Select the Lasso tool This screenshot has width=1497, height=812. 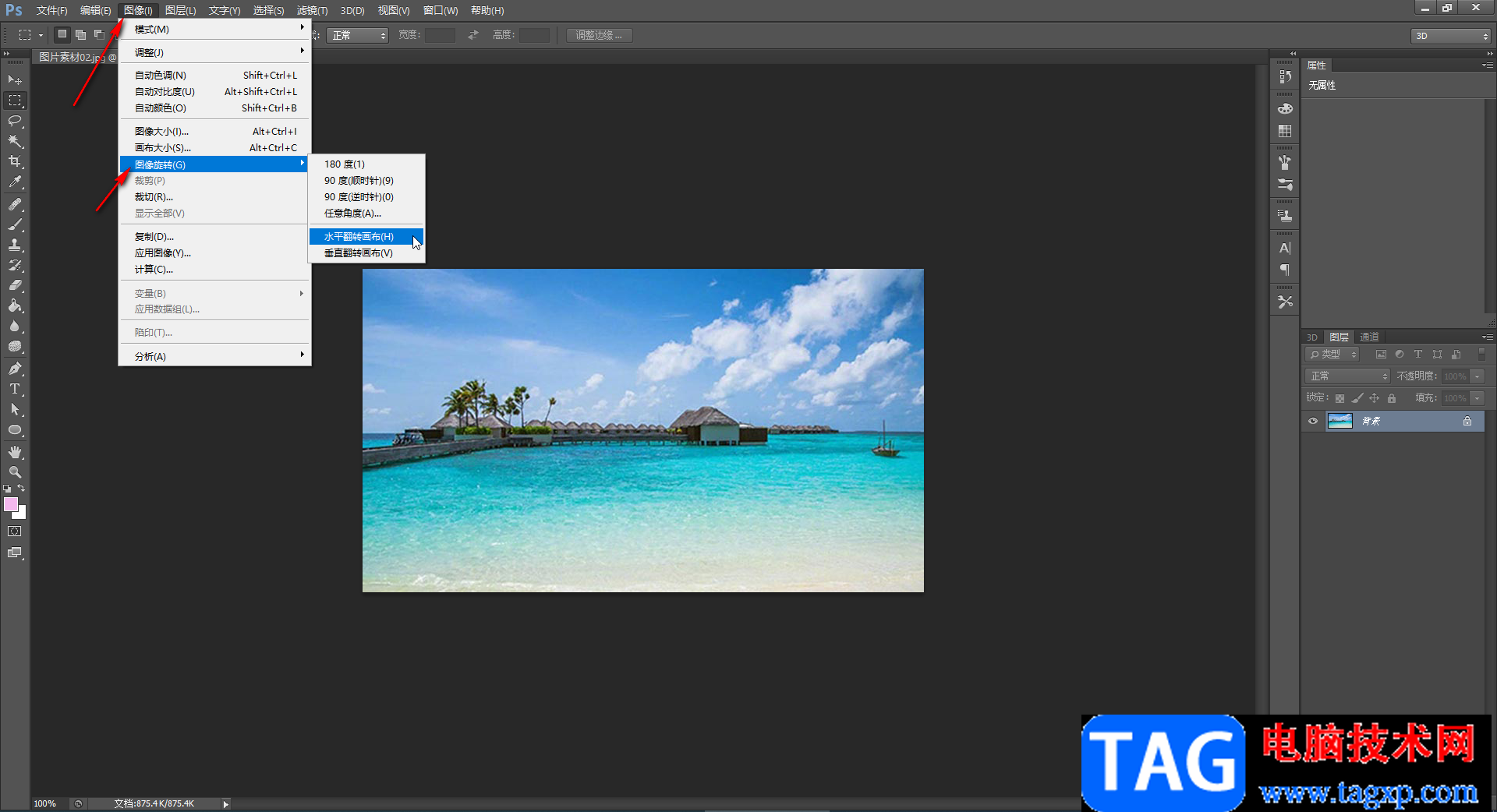pyautogui.click(x=15, y=121)
